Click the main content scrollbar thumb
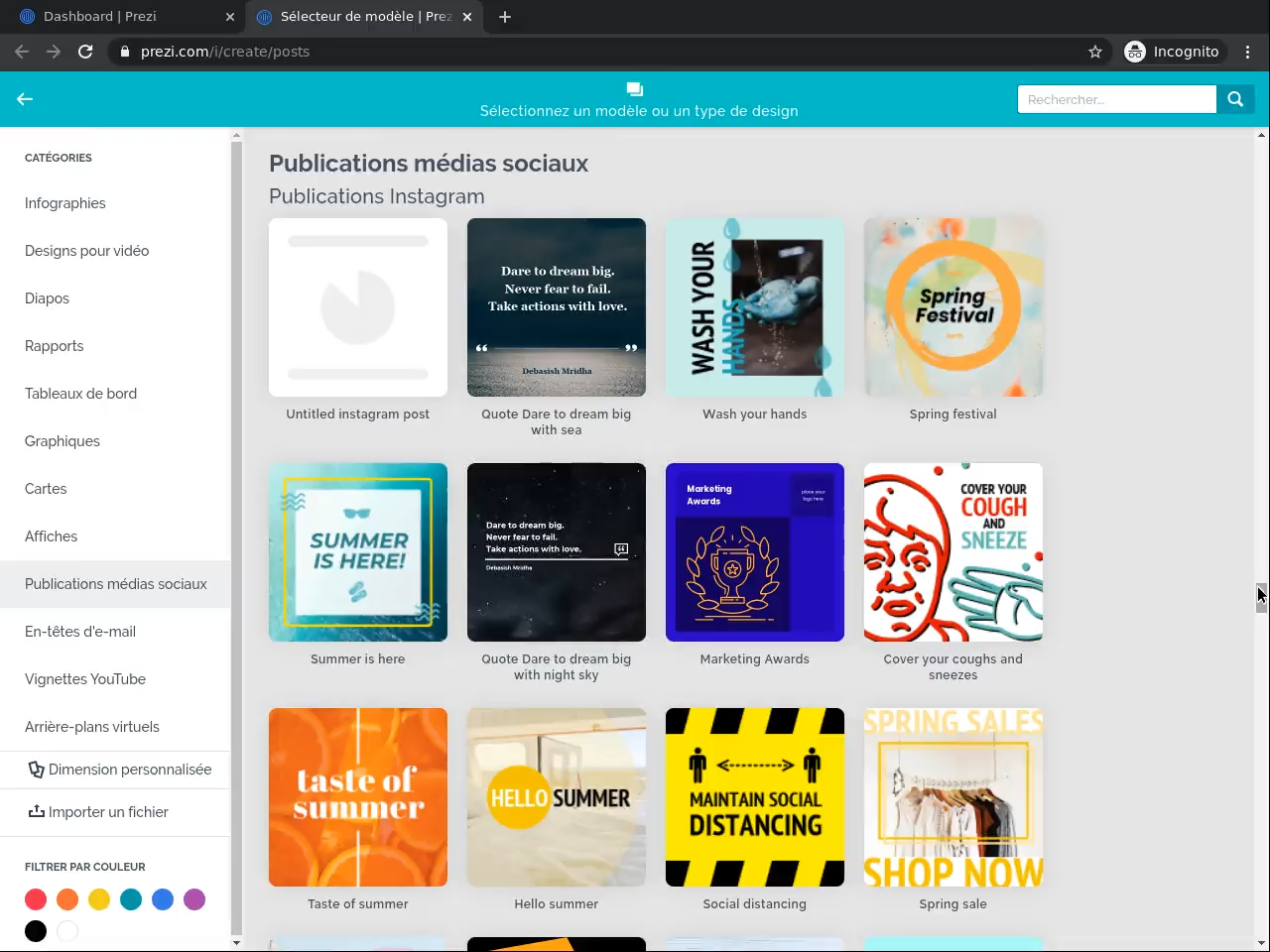 1261,598
